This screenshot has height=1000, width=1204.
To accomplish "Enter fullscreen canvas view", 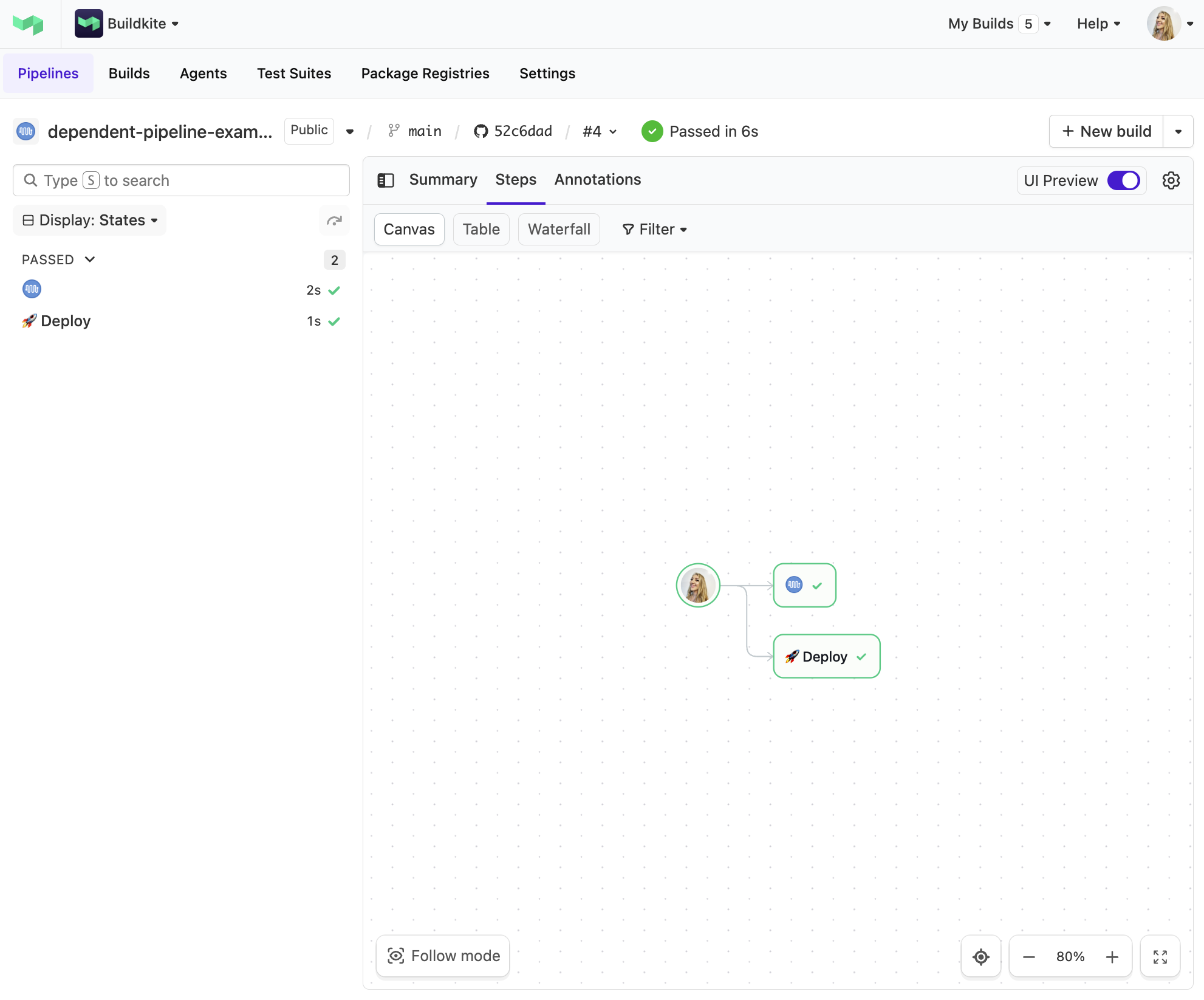I will click(1160, 957).
